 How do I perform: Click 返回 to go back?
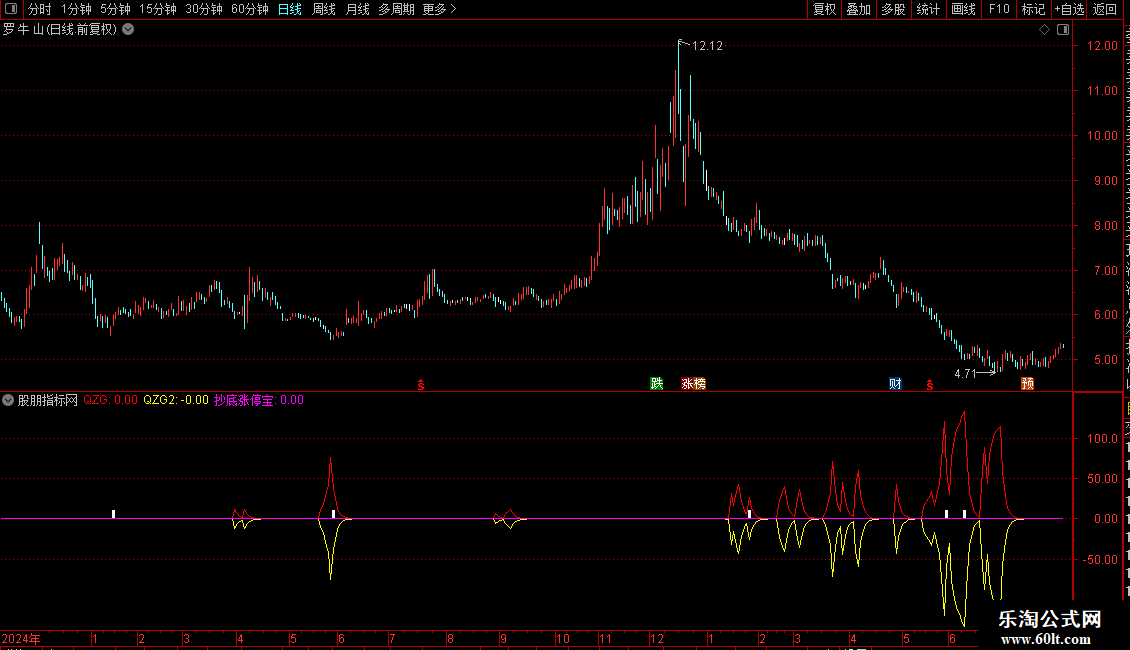point(1105,9)
